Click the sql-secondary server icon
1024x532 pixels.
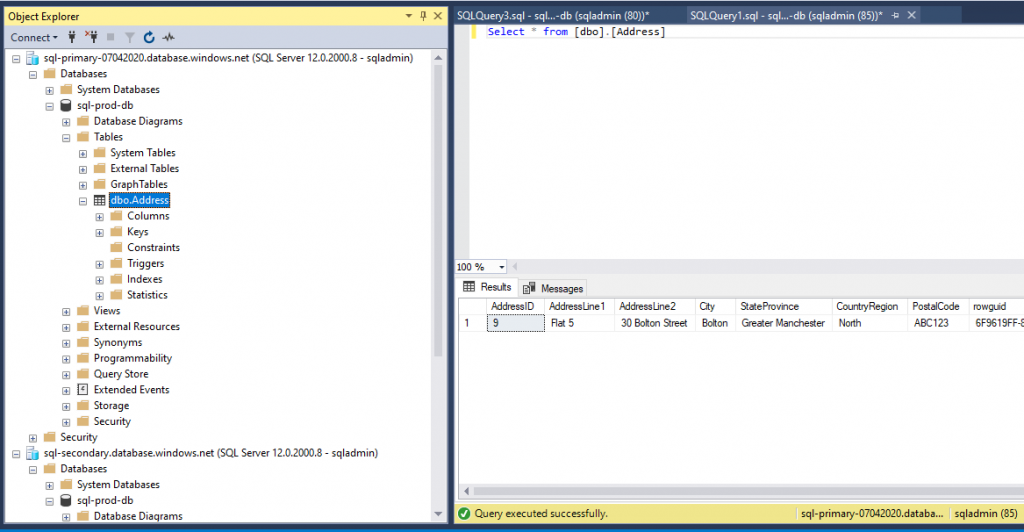pyautogui.click(x=32, y=453)
